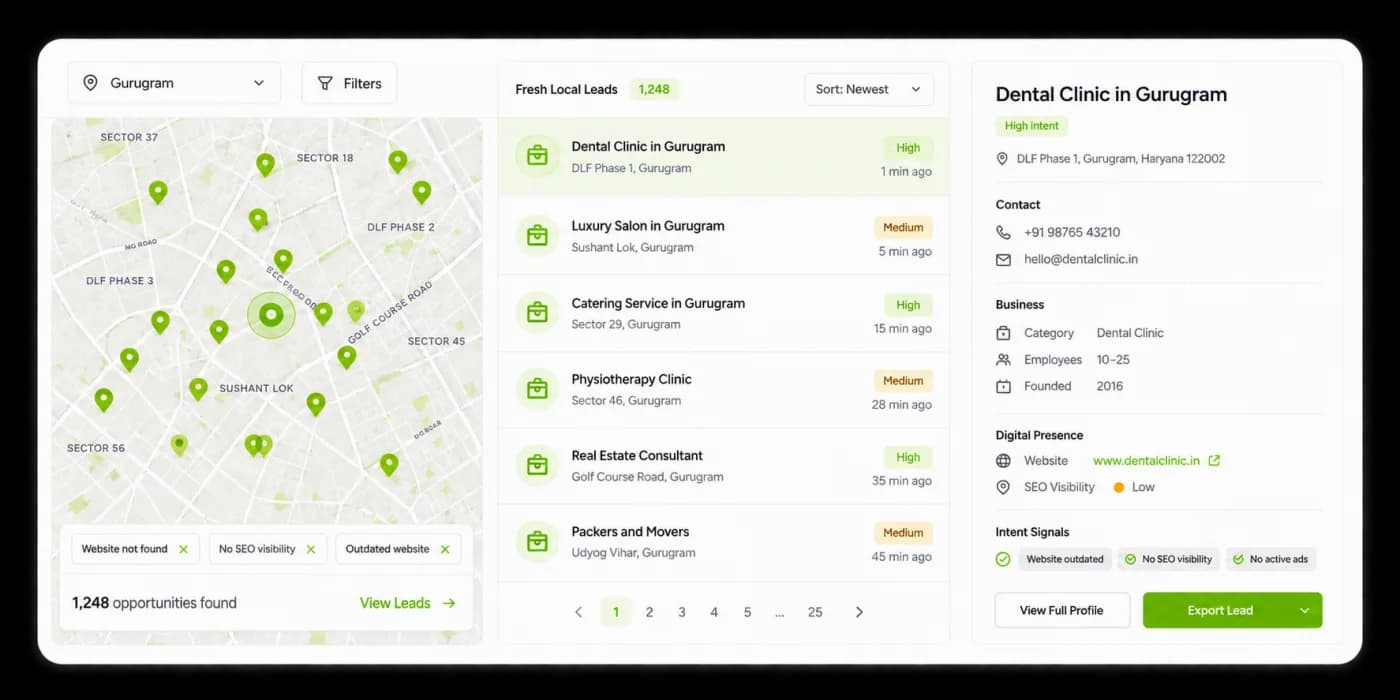1400x700 pixels.
Task: Jump to page 25
Action: pyautogui.click(x=815, y=612)
